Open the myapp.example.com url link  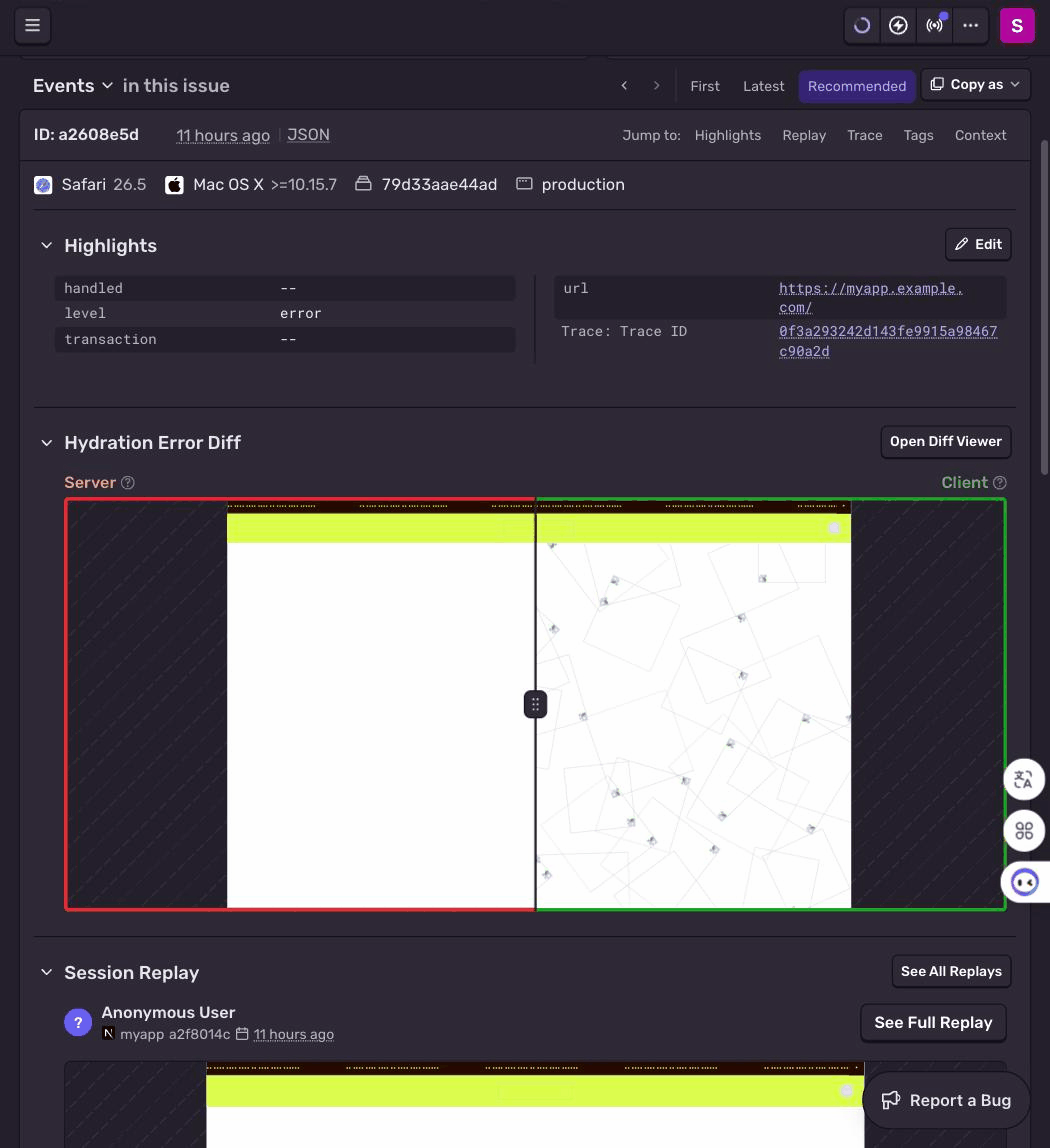[871, 298]
